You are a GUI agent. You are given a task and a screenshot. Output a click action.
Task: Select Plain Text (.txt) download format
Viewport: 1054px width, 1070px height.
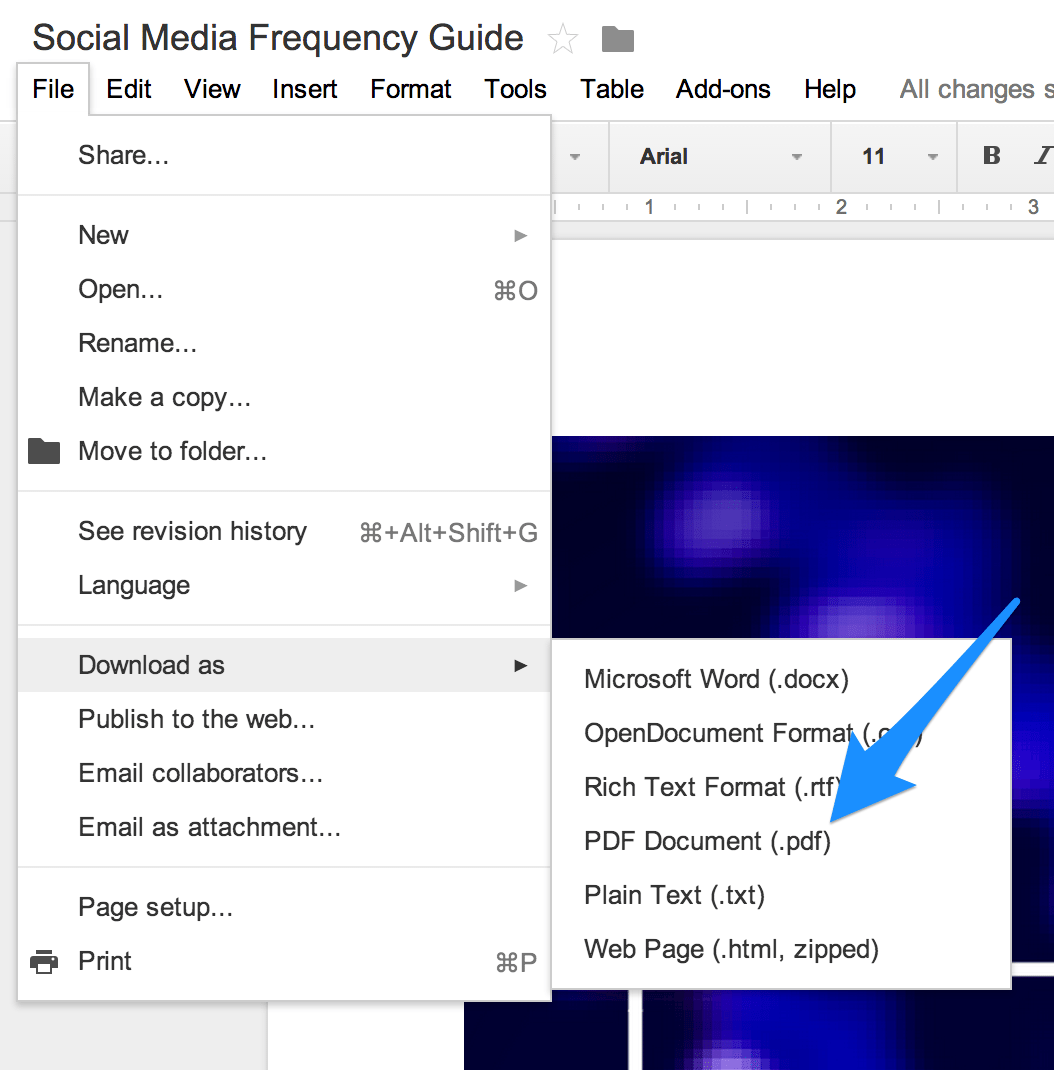point(674,895)
